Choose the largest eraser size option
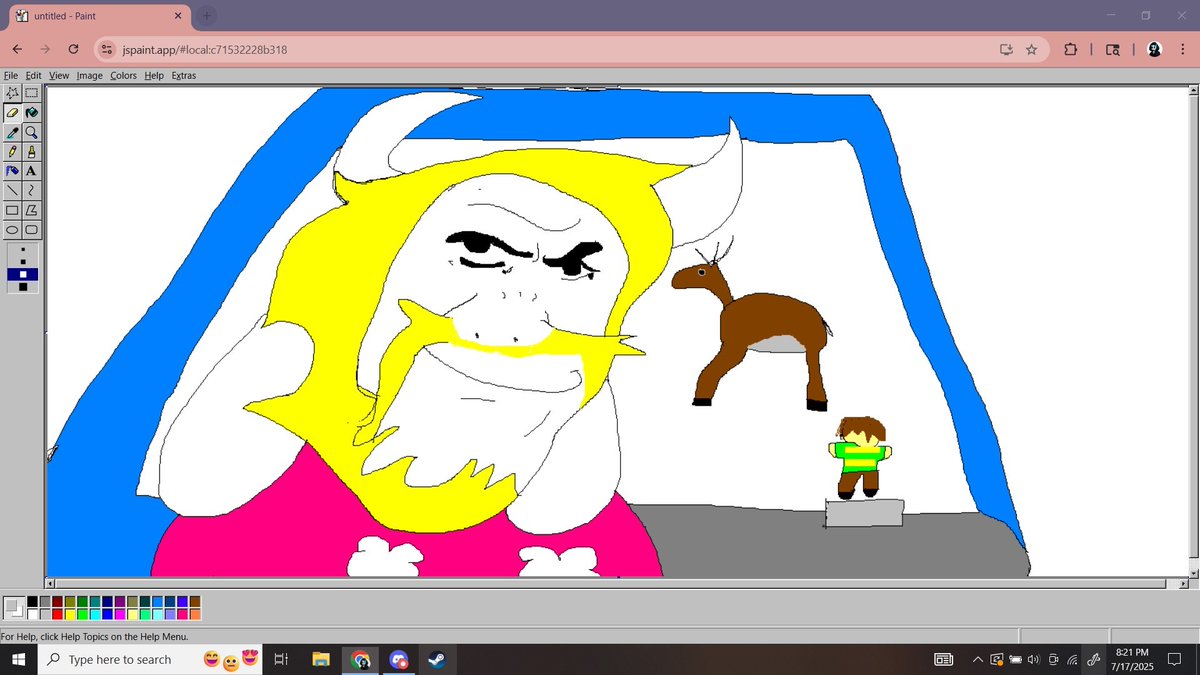 (22, 287)
